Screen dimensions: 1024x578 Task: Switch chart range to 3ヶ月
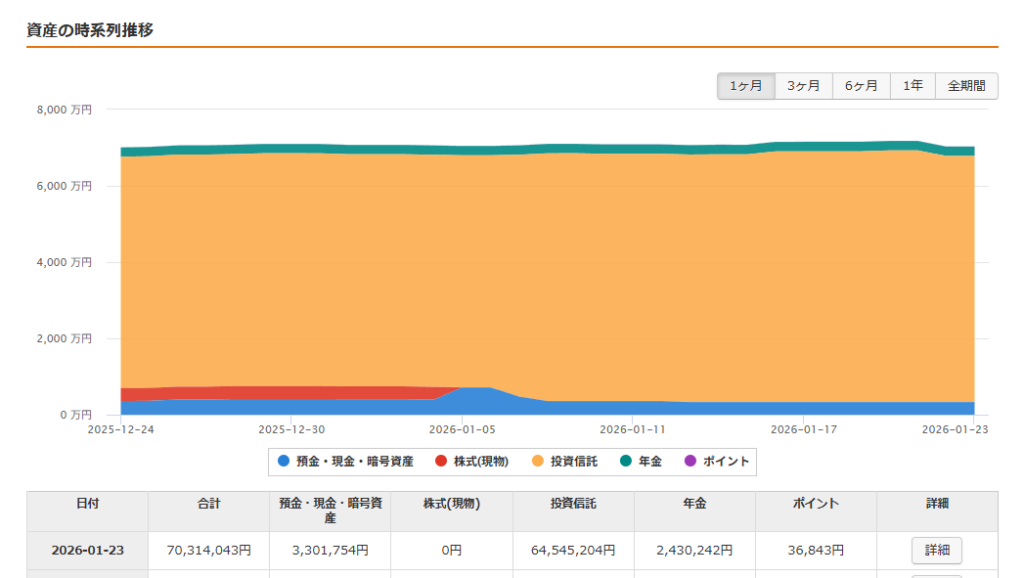click(803, 86)
